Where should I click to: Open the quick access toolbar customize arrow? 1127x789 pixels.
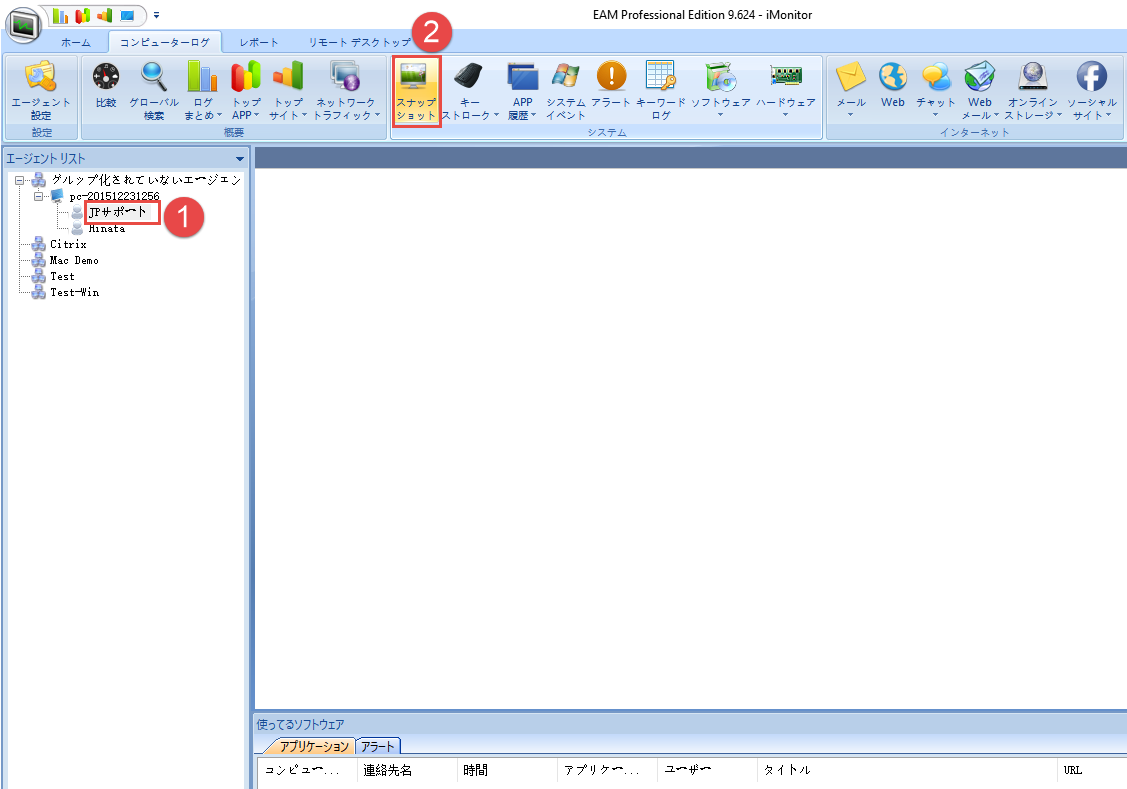(x=157, y=15)
